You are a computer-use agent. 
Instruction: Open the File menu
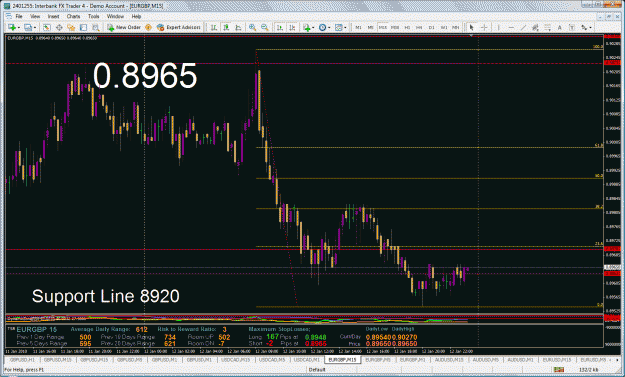click(x=19, y=16)
